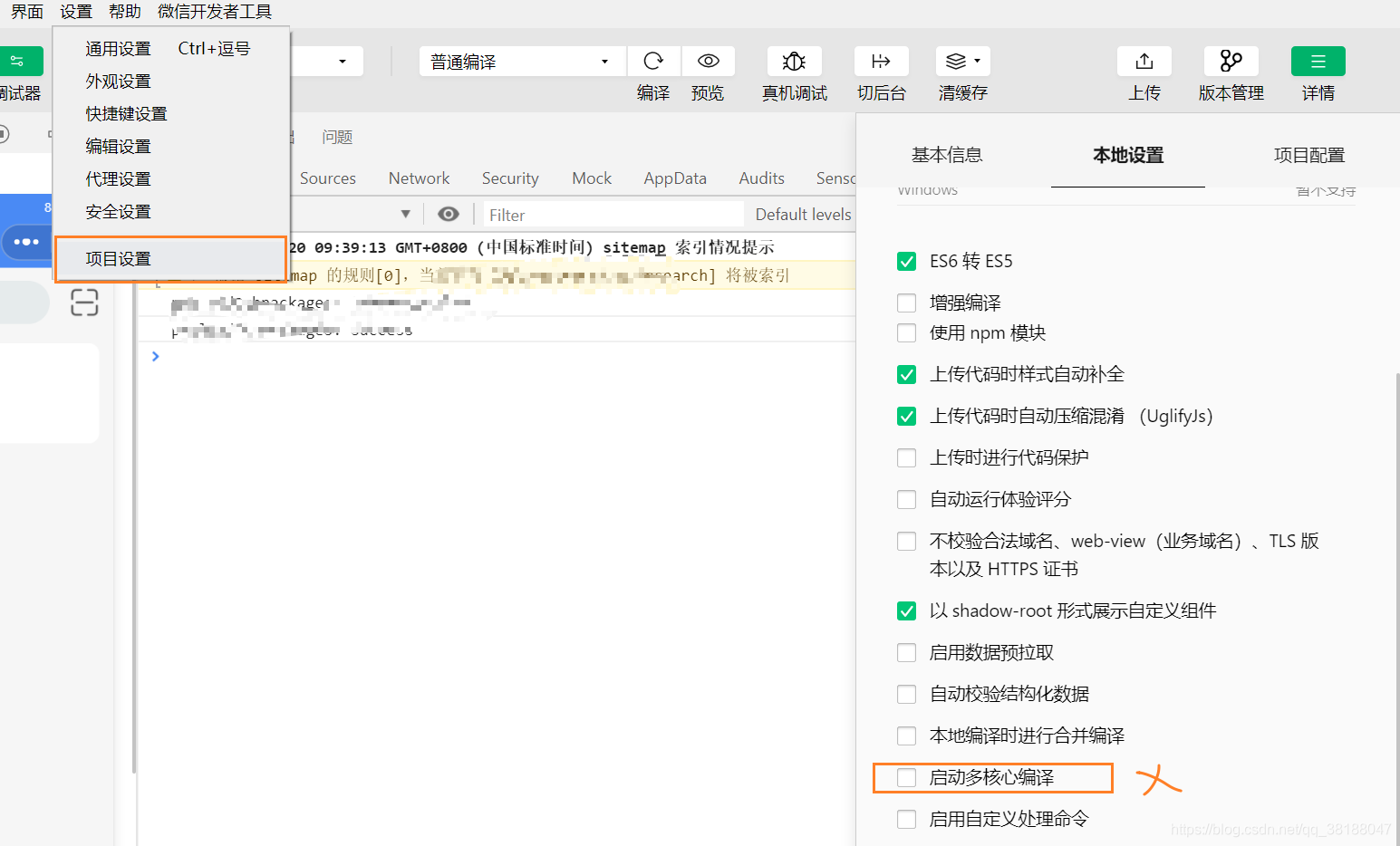Viewport: 1400px width, 846px height.
Task: Enable 自动校验结构化数据 checkbox
Action: point(906,694)
